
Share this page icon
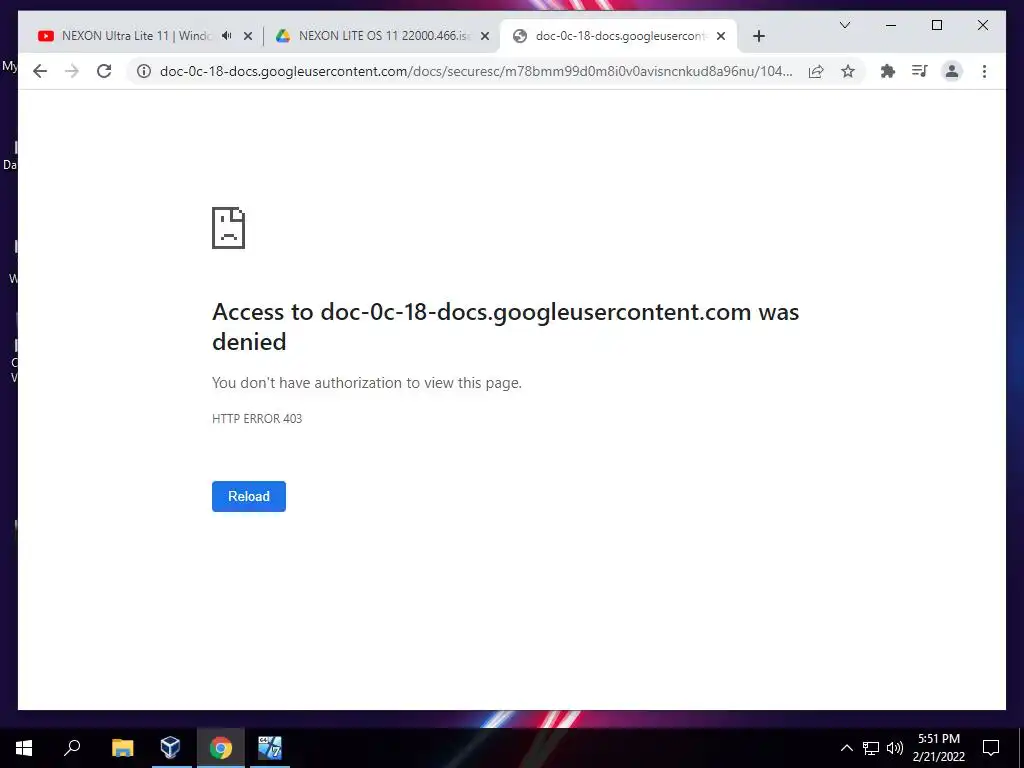click(816, 71)
